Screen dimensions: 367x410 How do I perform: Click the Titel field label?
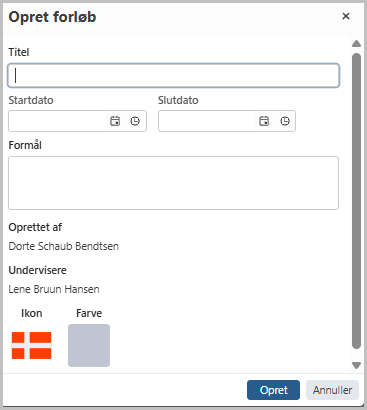(x=19, y=52)
